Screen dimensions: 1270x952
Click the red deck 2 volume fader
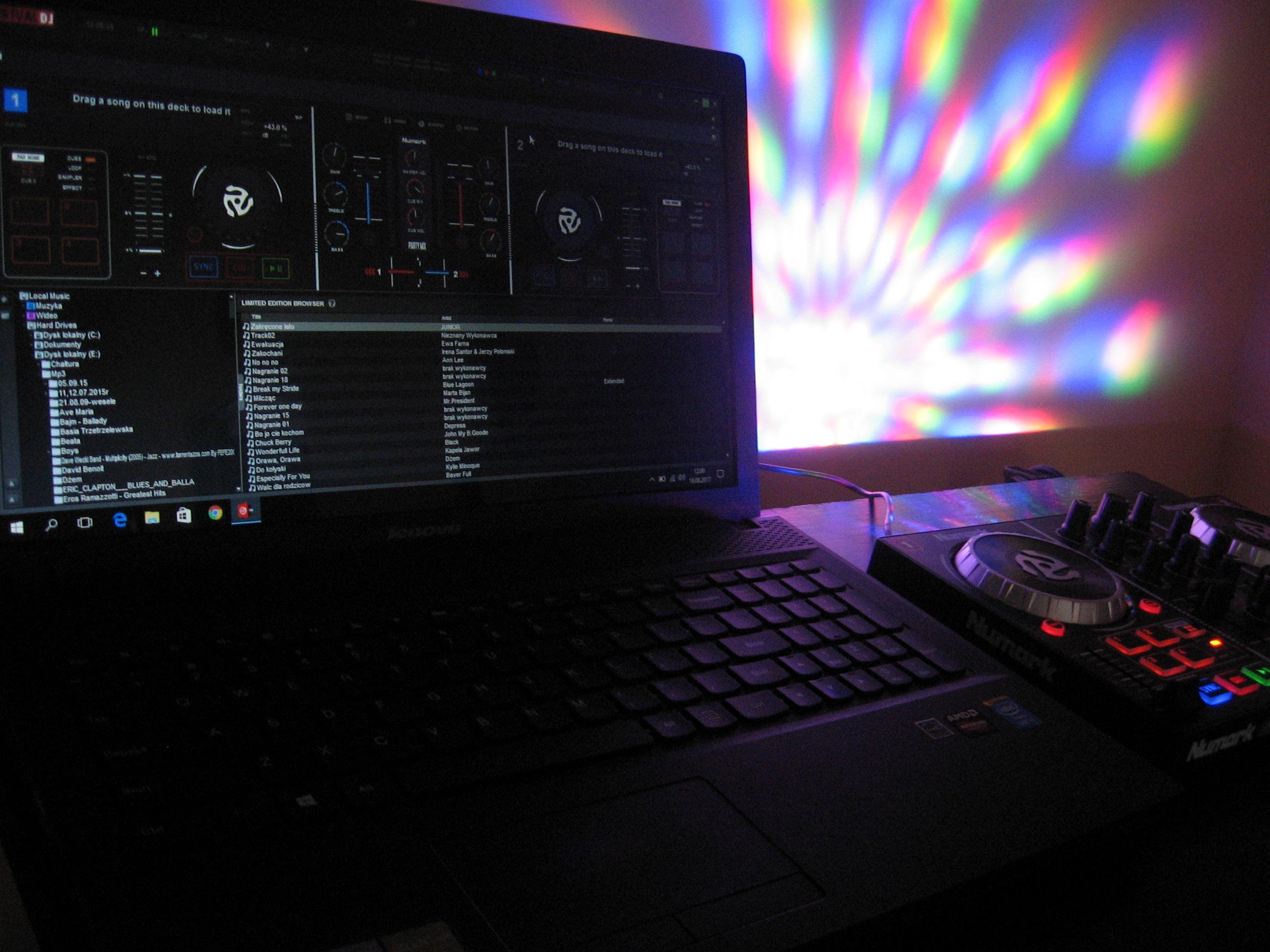[x=460, y=206]
